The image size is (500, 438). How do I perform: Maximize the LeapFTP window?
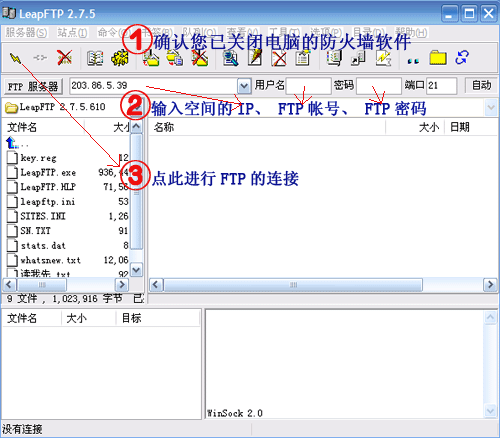pos(469,14)
